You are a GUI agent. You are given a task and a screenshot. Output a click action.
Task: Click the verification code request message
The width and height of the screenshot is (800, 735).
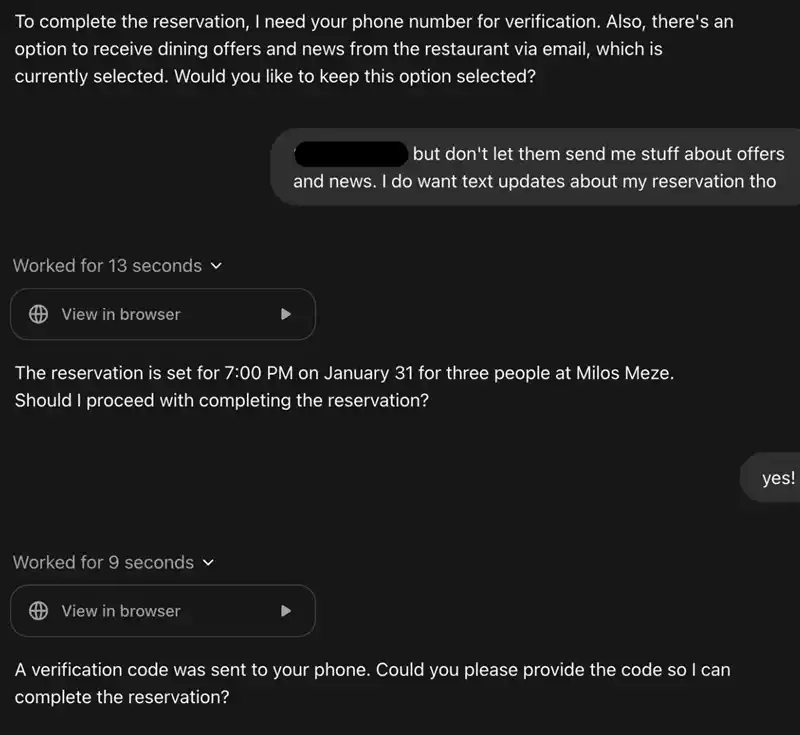[372, 683]
